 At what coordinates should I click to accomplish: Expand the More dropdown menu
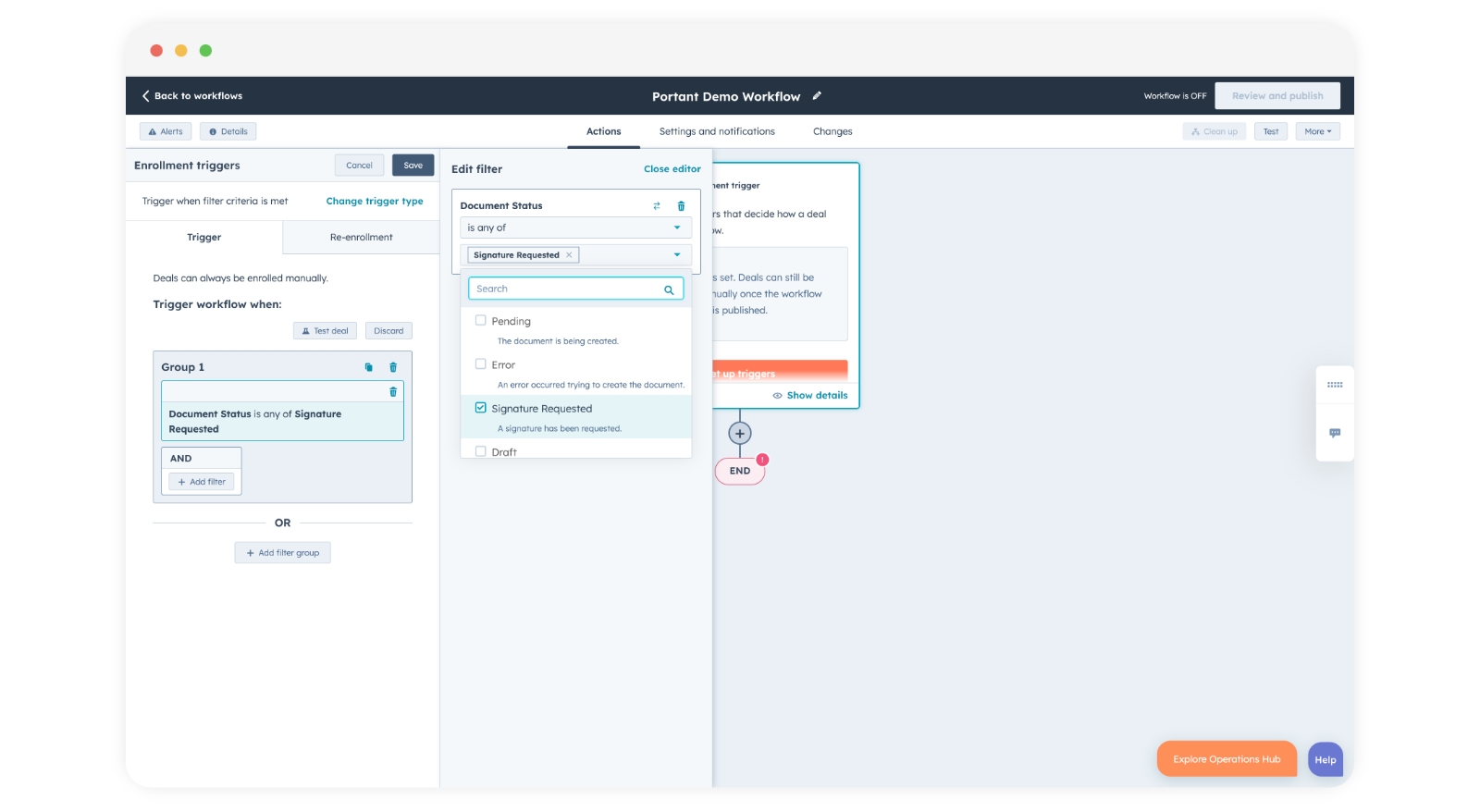click(1317, 131)
